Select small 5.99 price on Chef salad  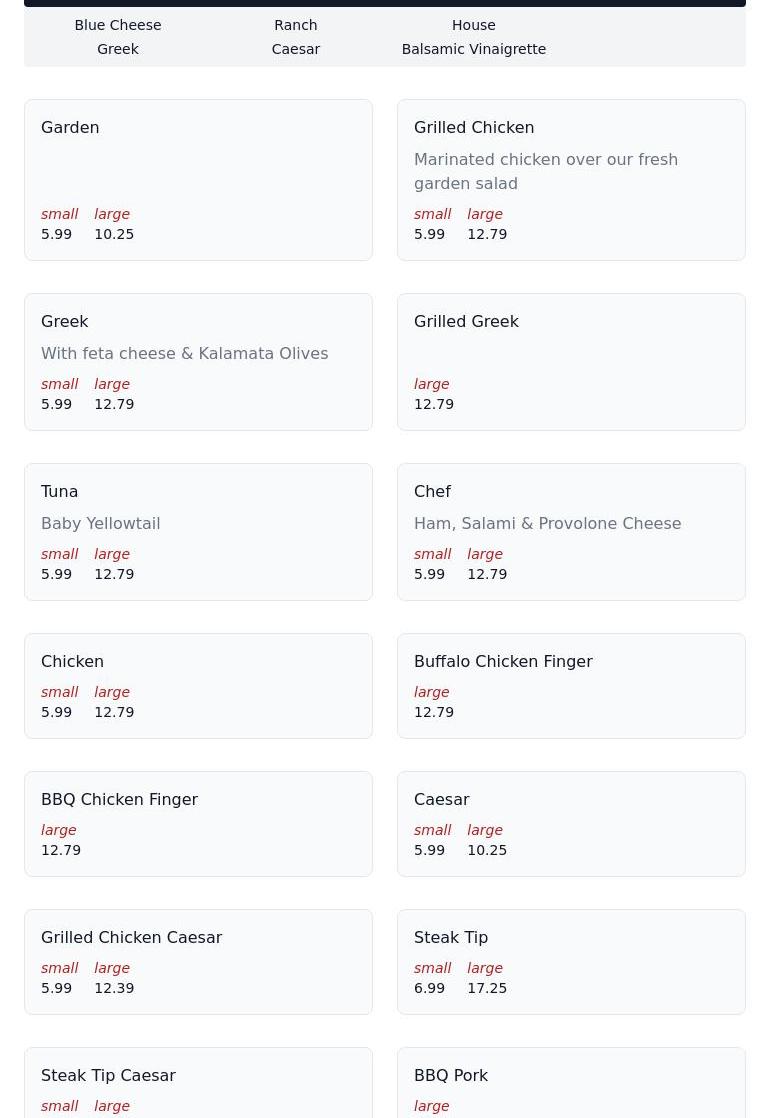(430, 574)
